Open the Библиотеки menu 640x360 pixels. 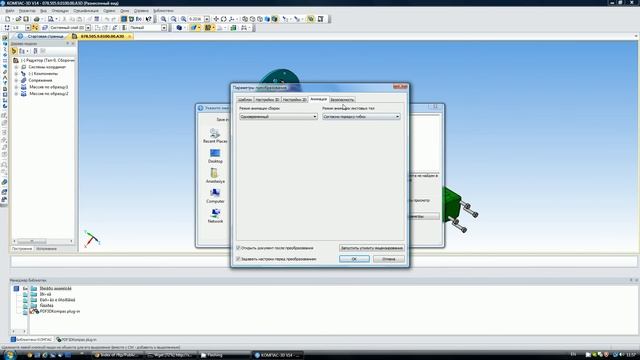tap(163, 11)
